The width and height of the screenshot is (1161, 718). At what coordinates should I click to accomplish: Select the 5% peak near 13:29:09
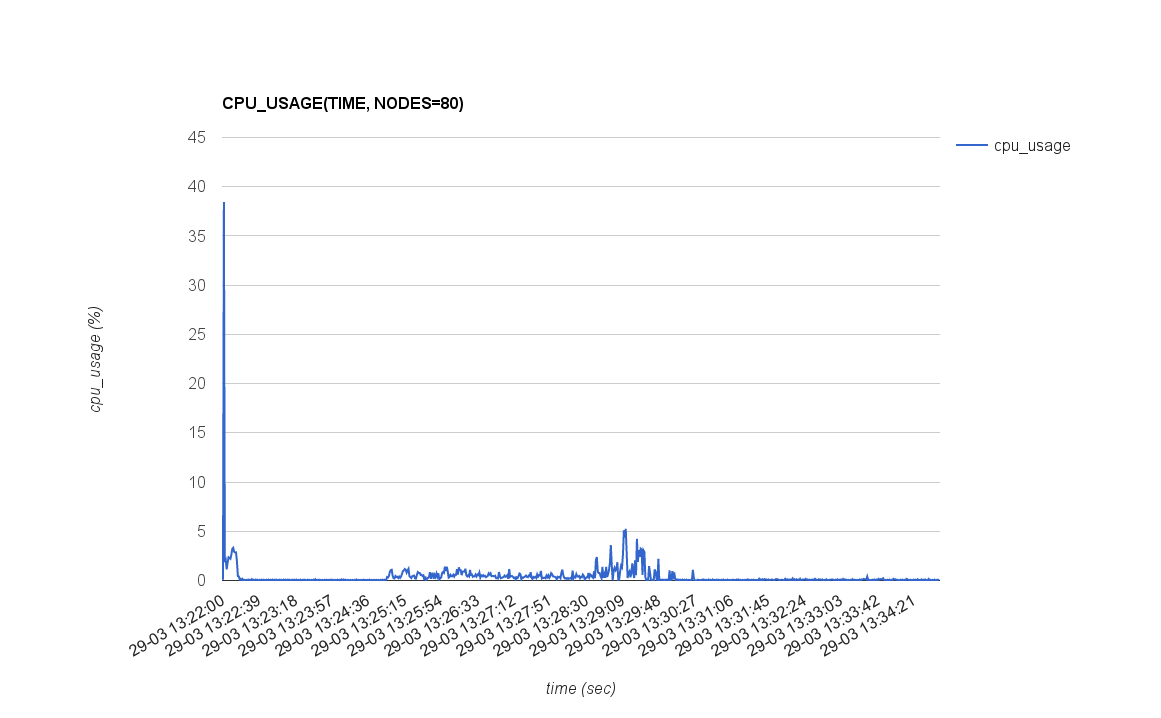625,530
